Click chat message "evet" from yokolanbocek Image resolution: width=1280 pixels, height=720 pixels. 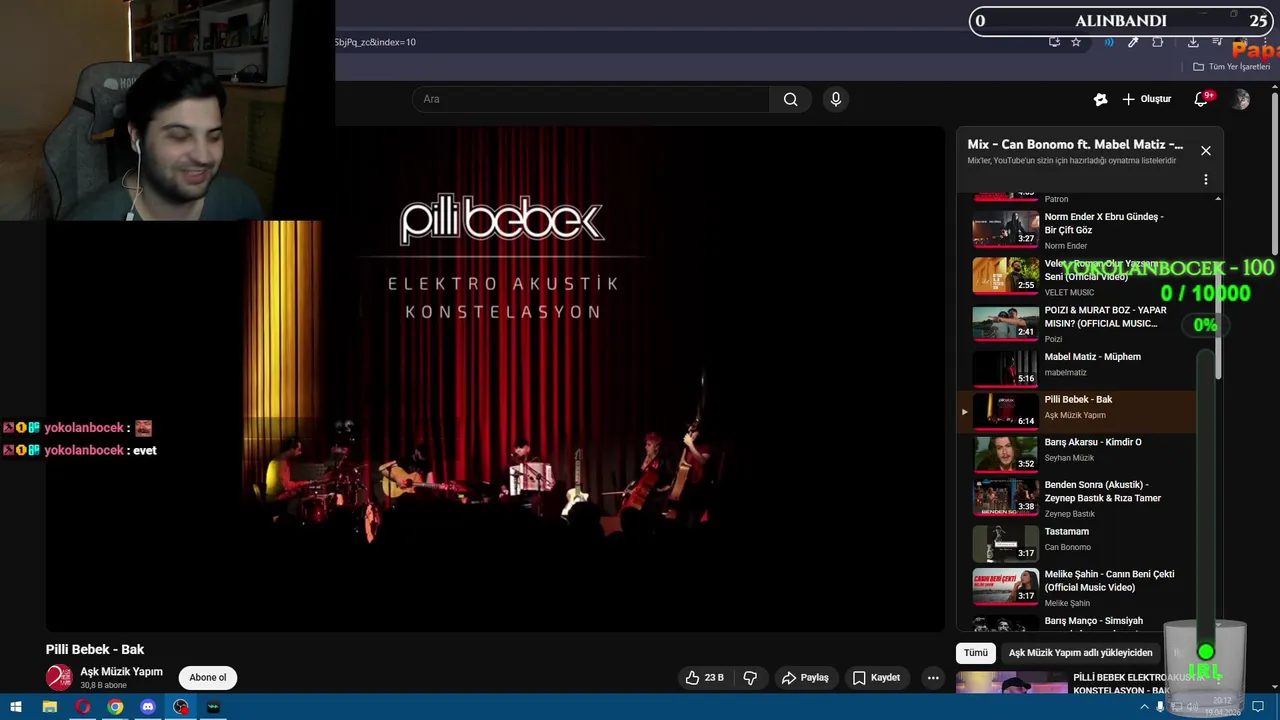[145, 450]
